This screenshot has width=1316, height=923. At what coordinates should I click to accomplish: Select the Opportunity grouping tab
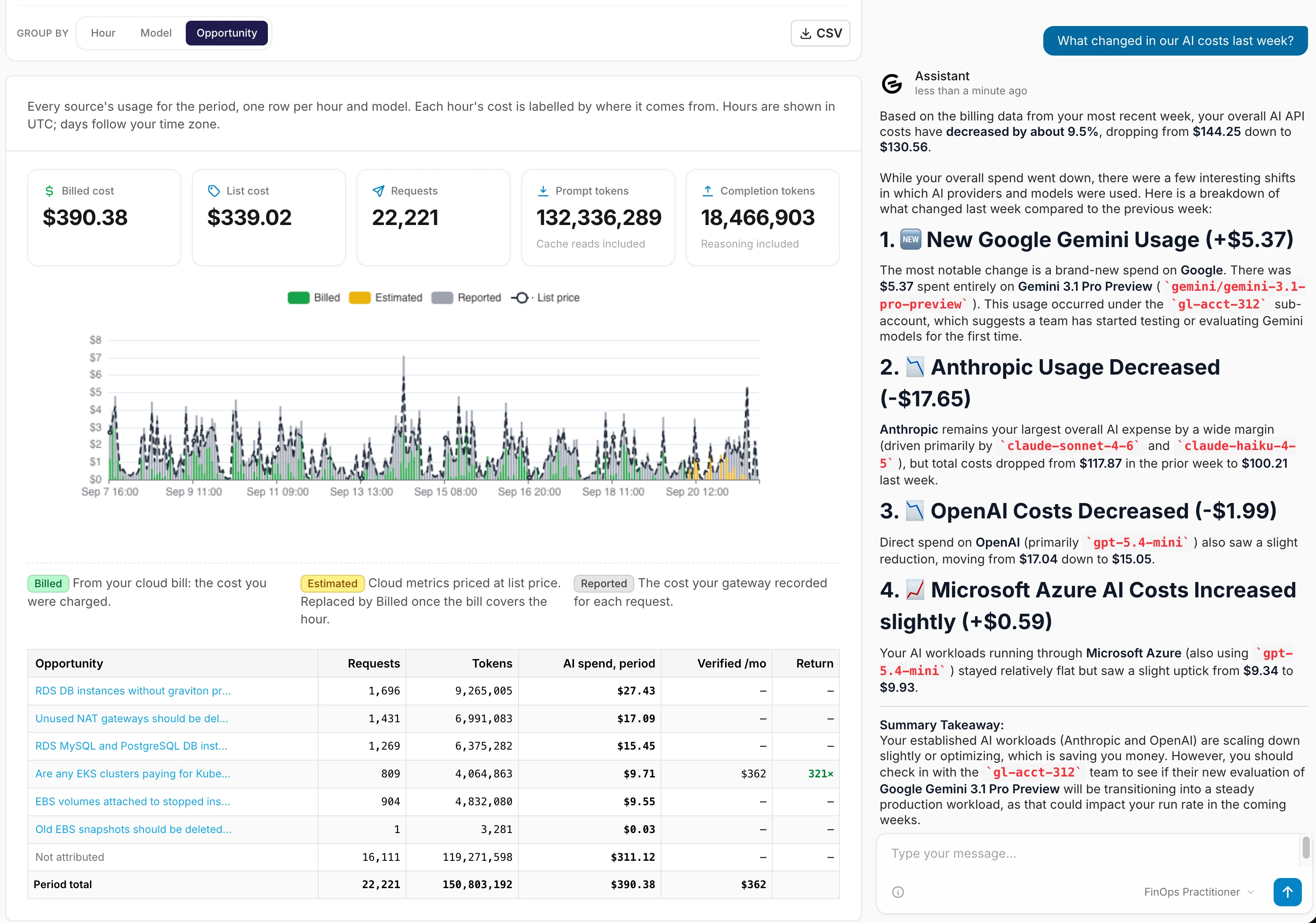(227, 33)
